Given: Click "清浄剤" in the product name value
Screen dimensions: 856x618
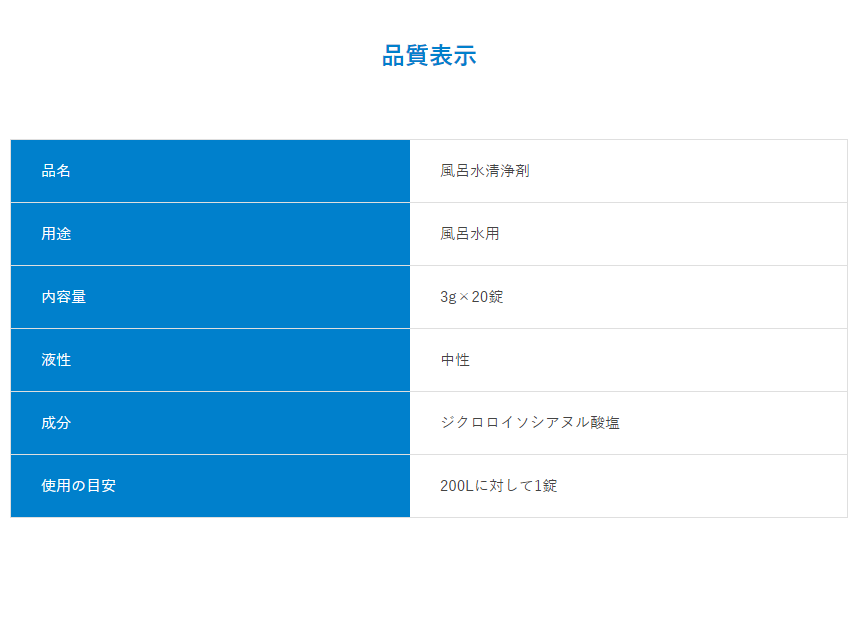Looking at the screenshot, I should click(x=507, y=171).
